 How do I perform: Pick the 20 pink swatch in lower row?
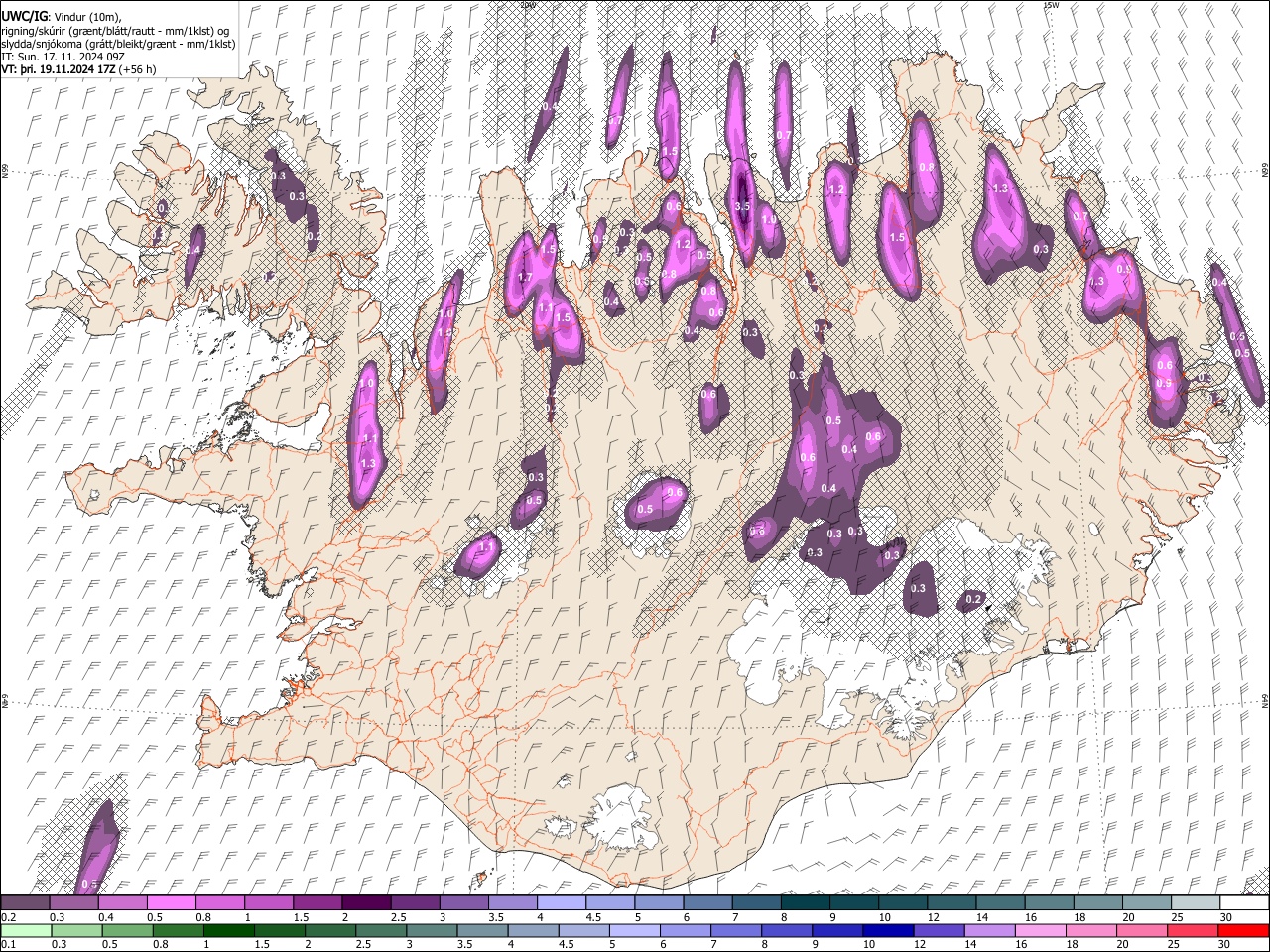click(x=1140, y=930)
